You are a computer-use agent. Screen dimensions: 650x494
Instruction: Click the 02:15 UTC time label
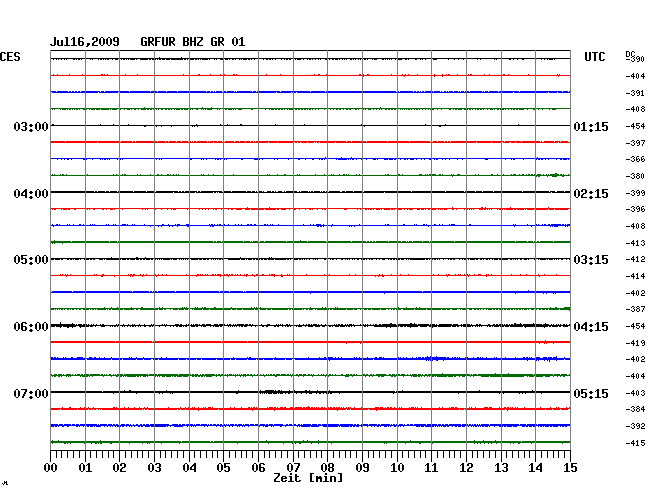pos(591,194)
